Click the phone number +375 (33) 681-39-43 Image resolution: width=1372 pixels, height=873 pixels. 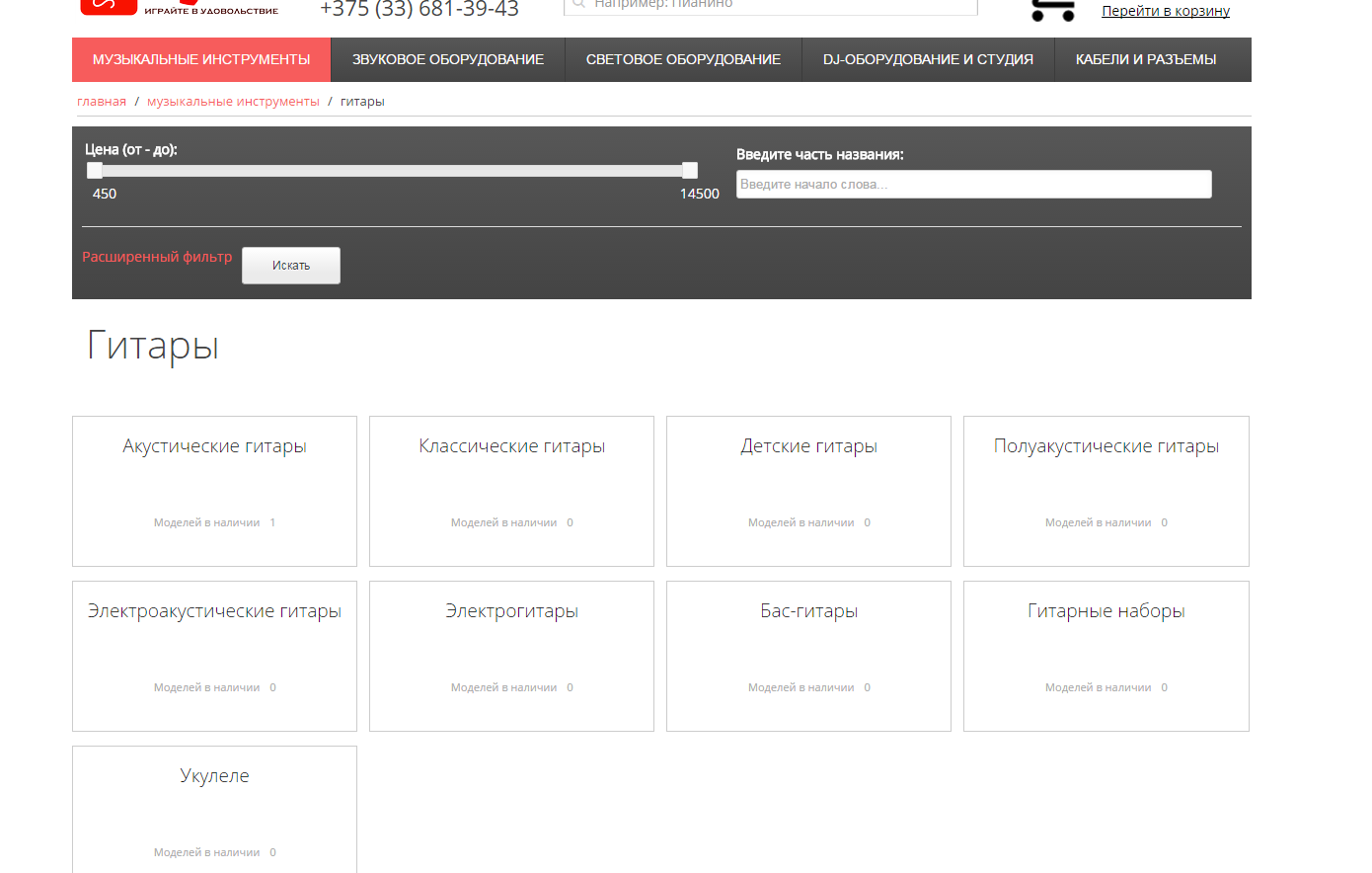point(419,9)
